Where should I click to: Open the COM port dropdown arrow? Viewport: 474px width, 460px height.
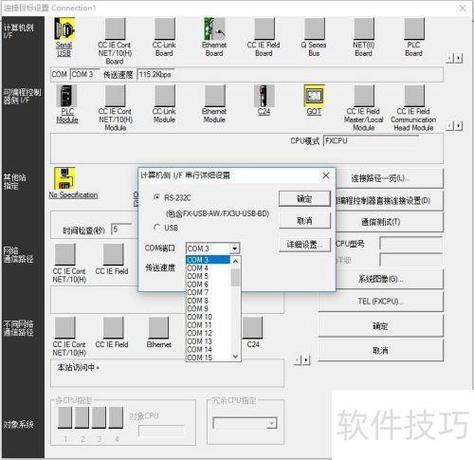click(x=235, y=249)
